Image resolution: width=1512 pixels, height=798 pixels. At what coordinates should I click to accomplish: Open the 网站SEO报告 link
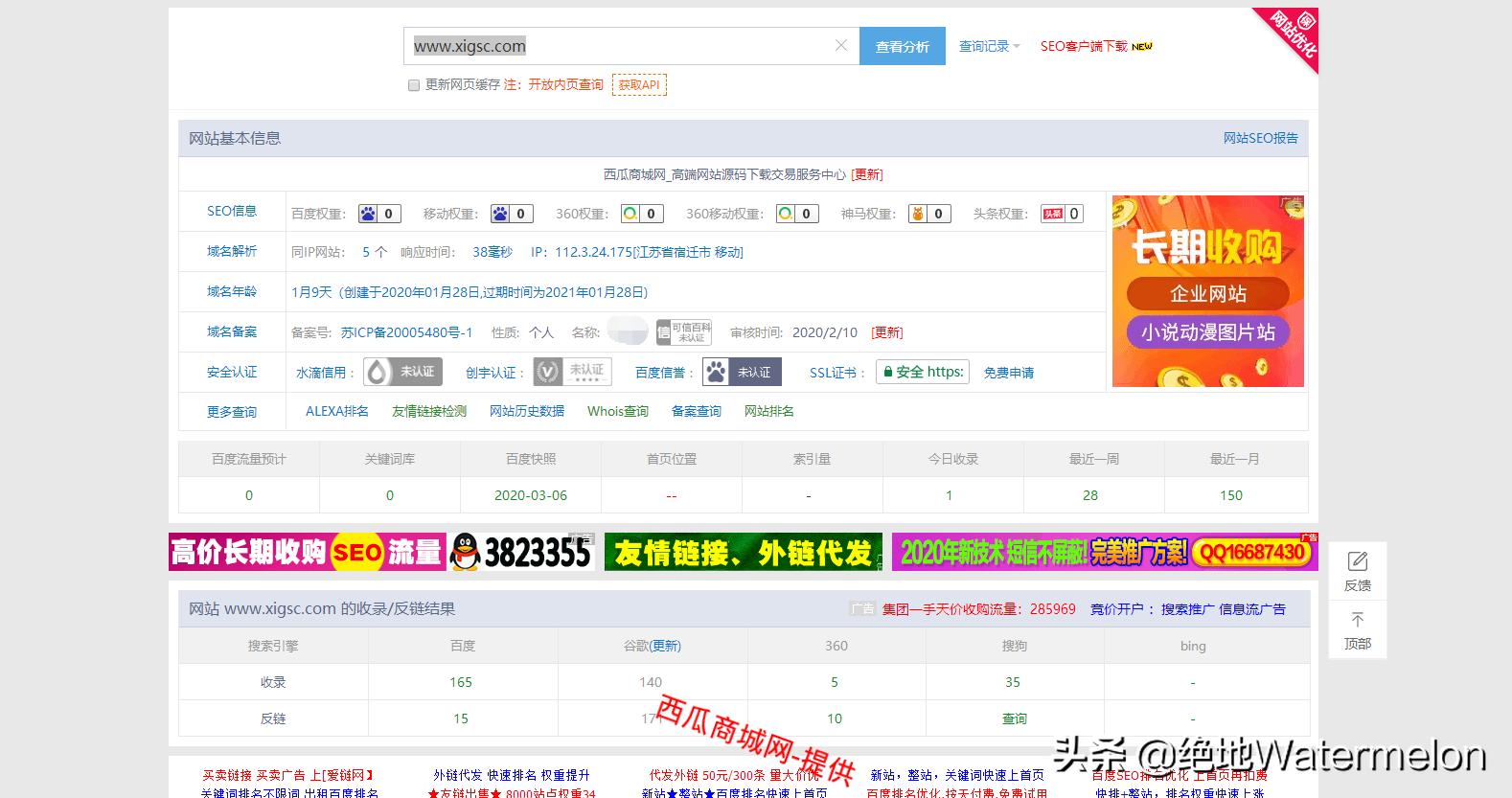1260,139
